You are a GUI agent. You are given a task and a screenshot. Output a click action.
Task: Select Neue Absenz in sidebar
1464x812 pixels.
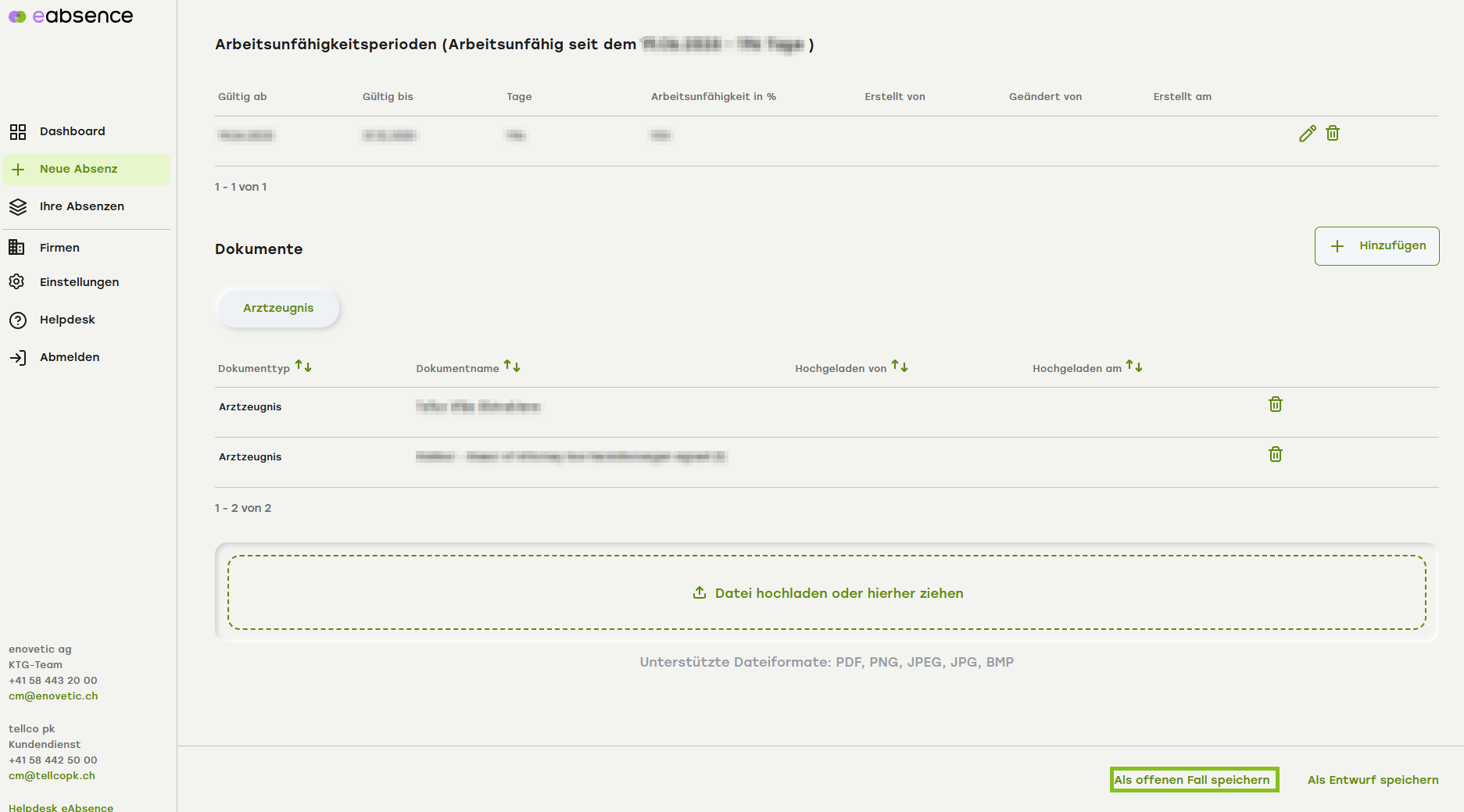[78, 169]
